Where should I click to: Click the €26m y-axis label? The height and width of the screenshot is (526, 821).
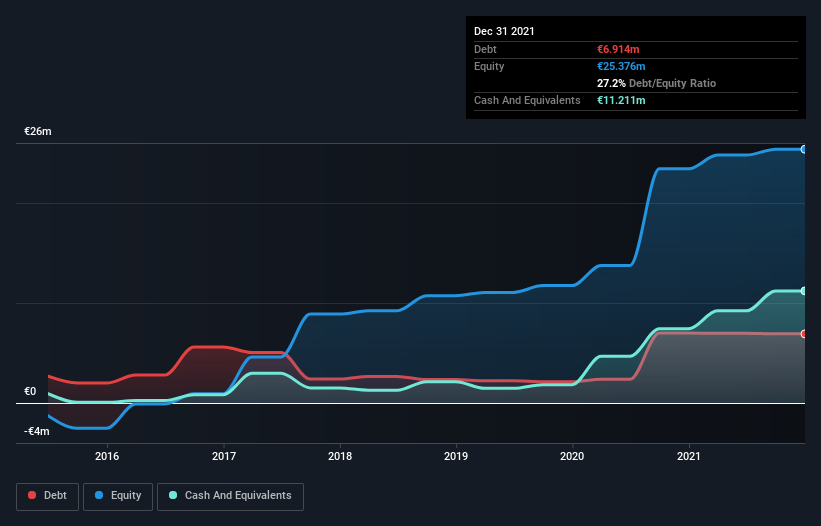tap(38, 131)
